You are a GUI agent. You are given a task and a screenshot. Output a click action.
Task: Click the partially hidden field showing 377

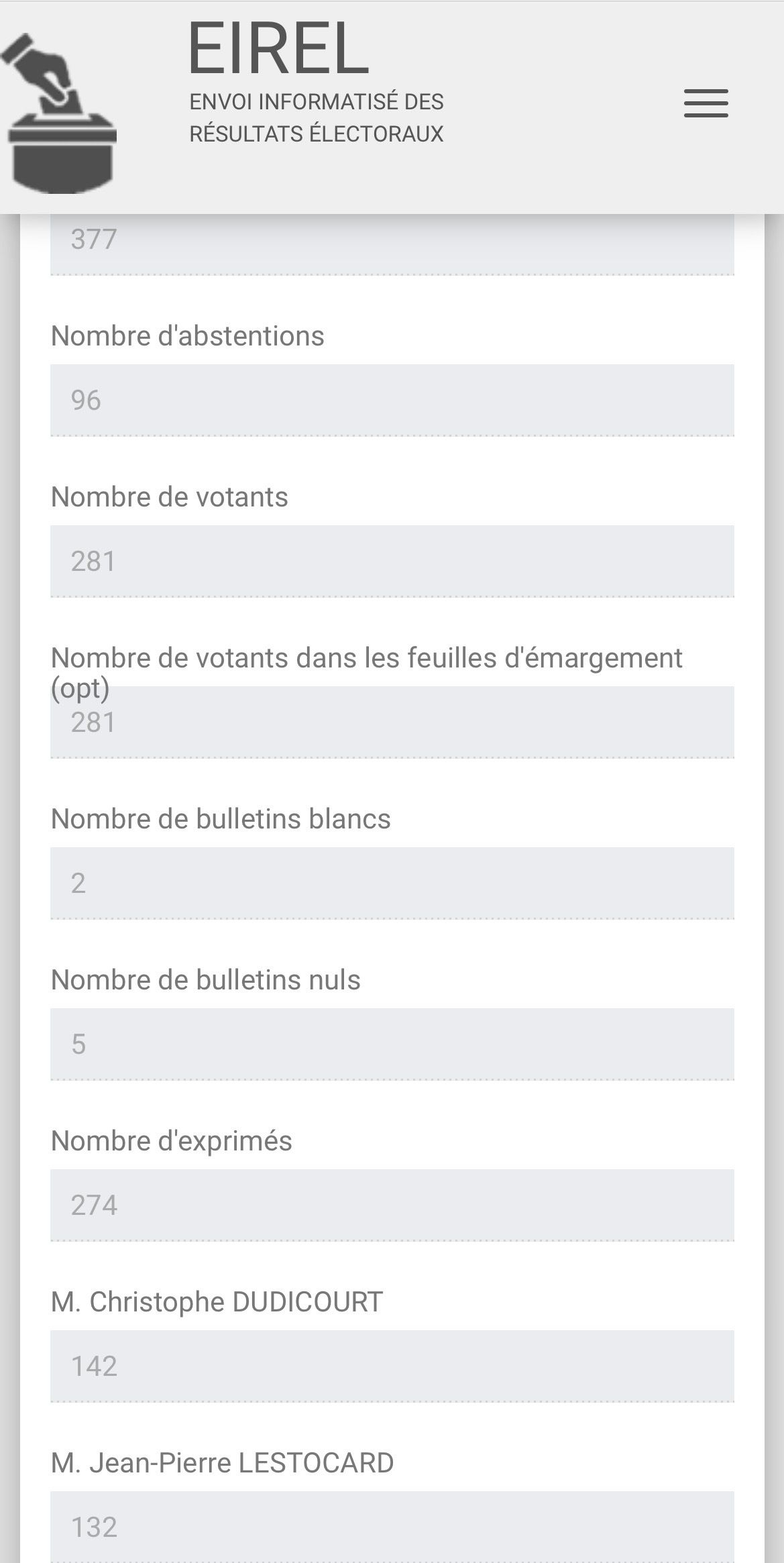[392, 243]
